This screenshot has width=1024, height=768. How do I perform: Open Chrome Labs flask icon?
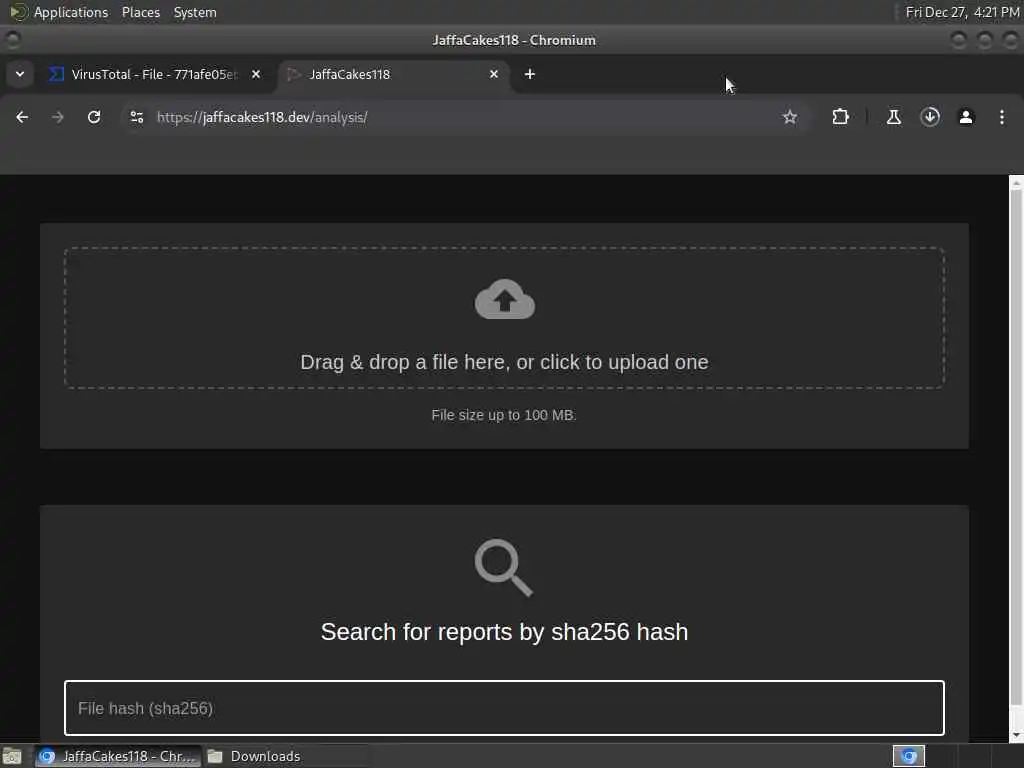893,117
